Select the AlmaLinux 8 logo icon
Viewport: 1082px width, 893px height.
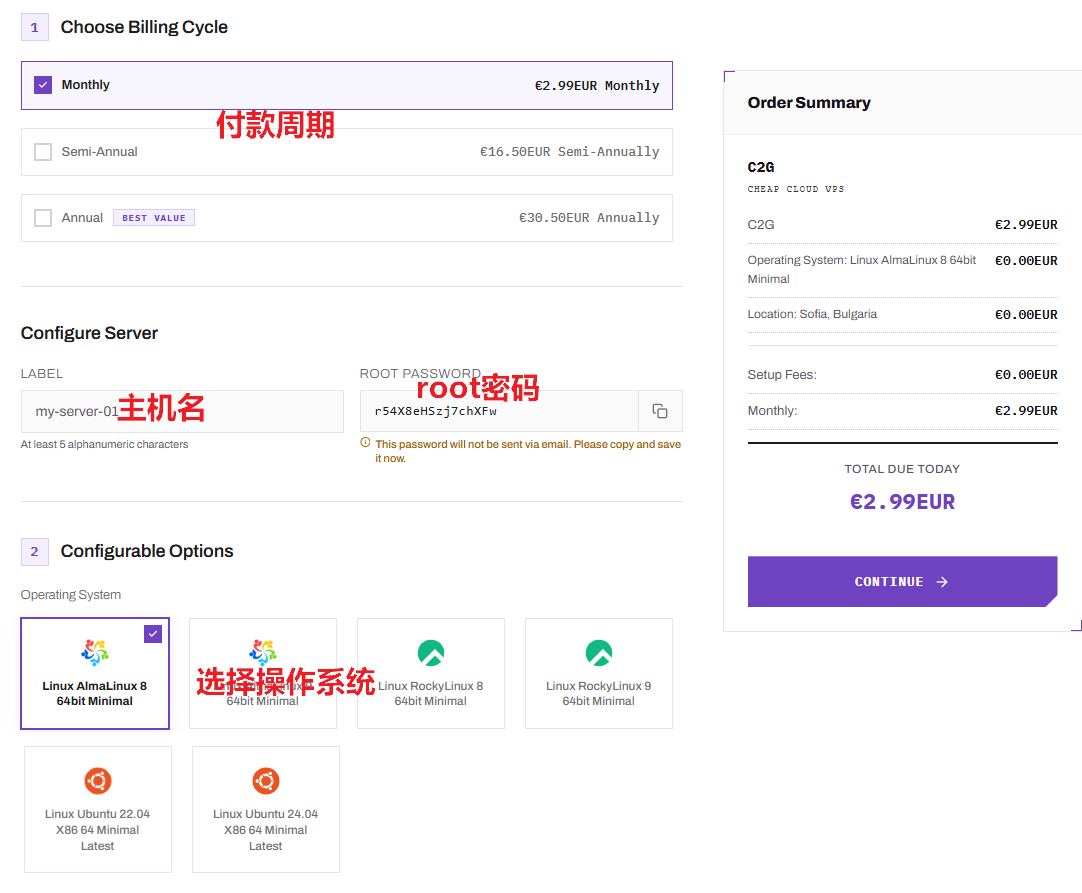point(95,652)
